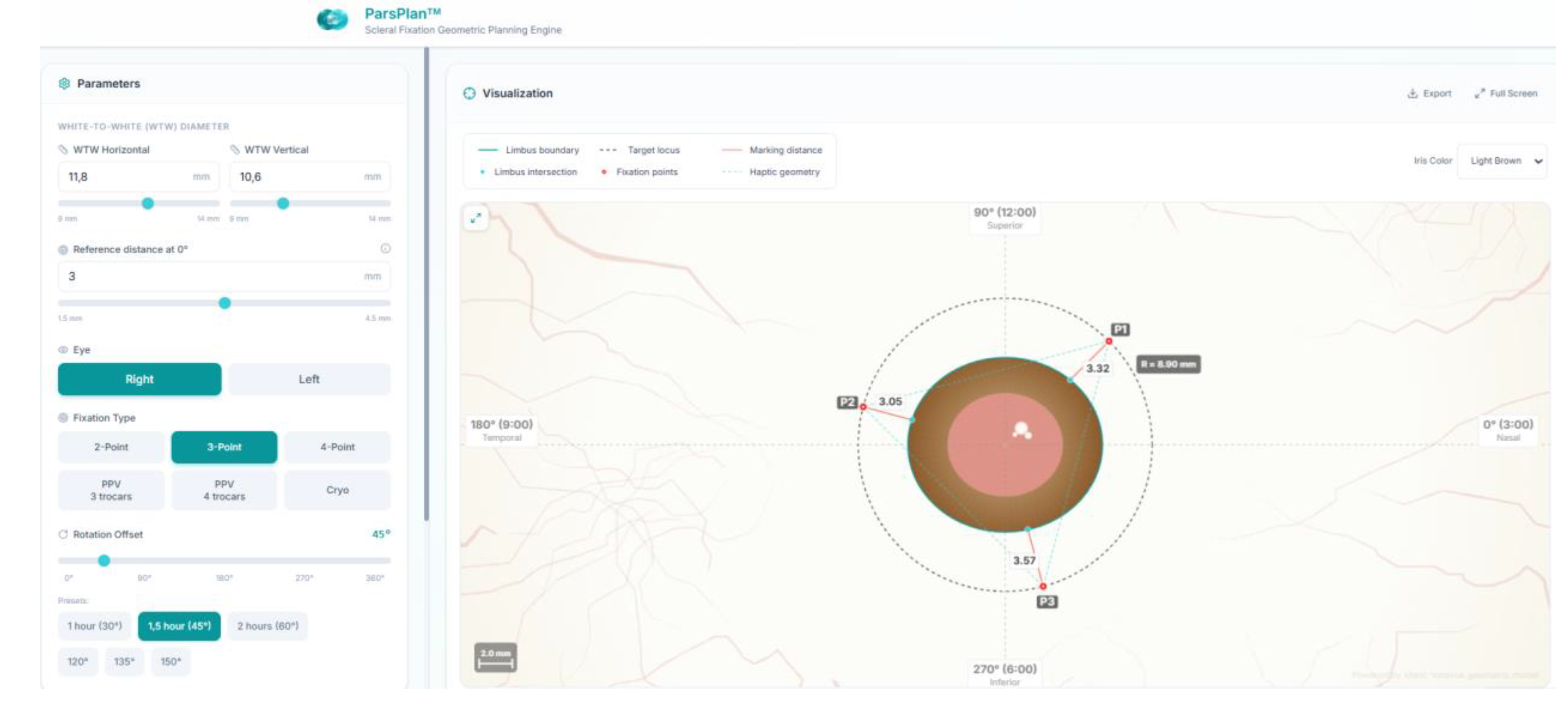Click the Limbus boundary legend entry

coord(529,150)
